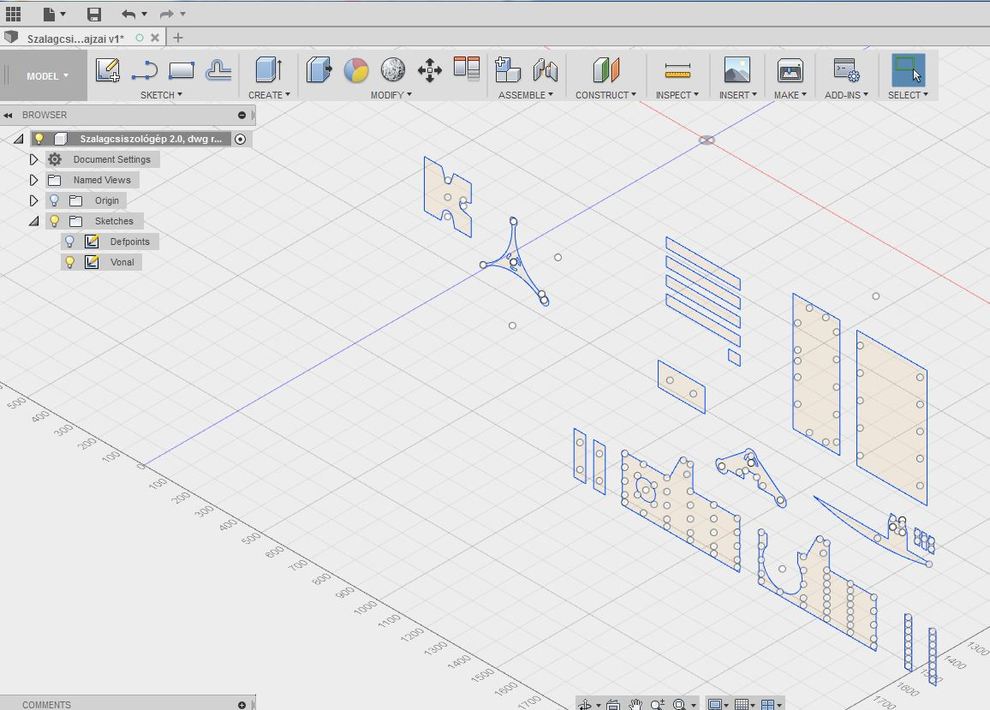Open a new design tab with plus
This screenshot has width=990, height=710.
pos(178,38)
